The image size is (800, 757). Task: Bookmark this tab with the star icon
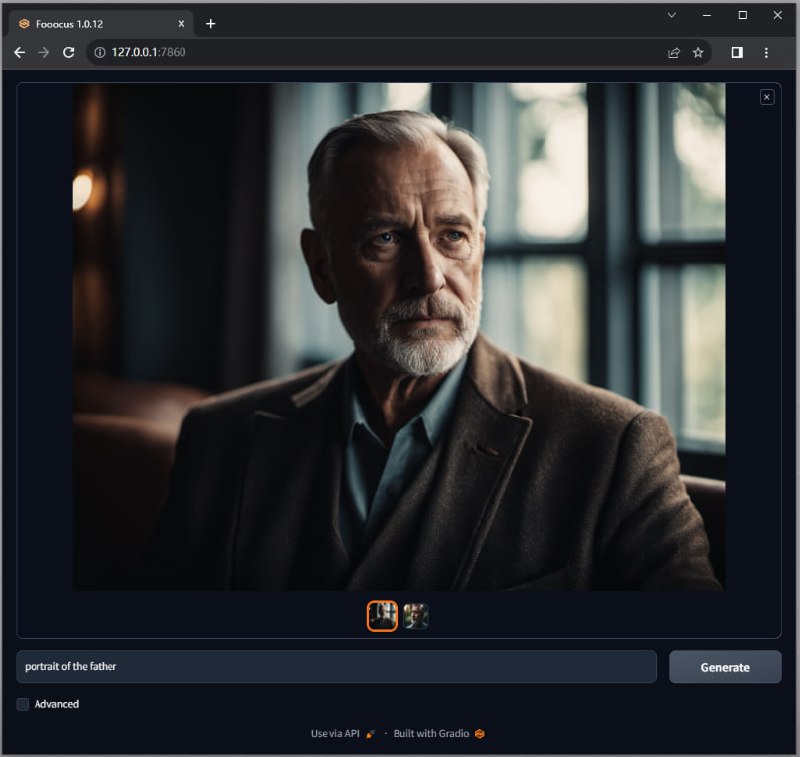click(698, 53)
